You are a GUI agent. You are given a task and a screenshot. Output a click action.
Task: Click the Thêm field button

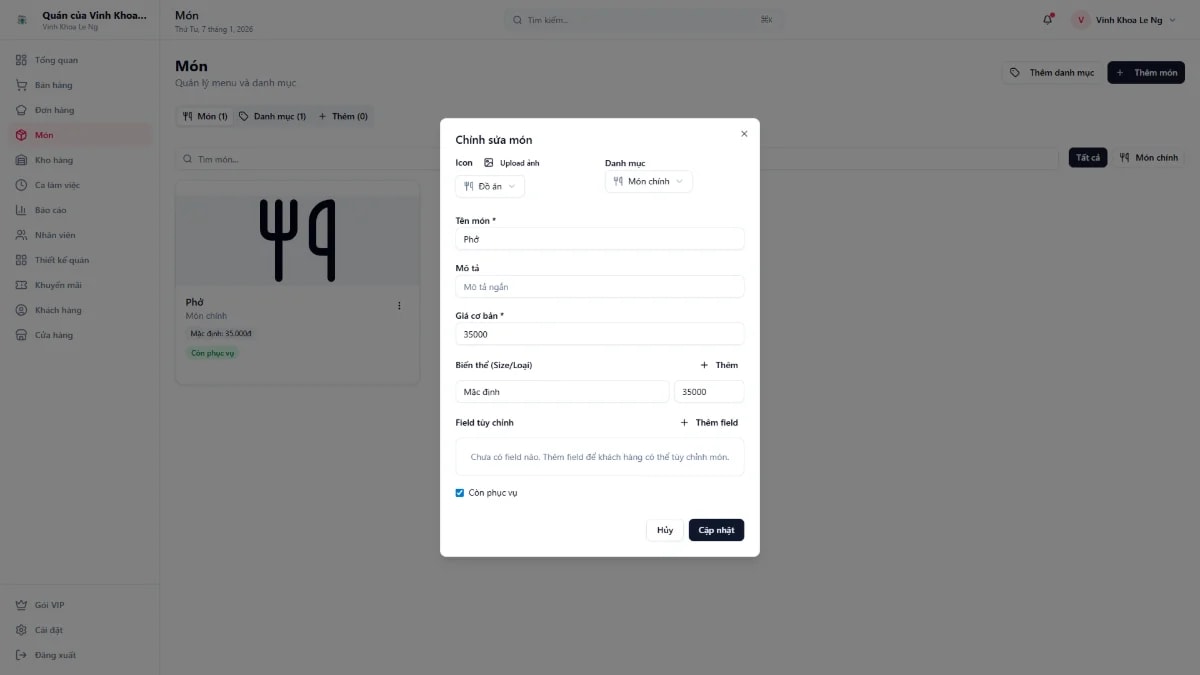(x=709, y=423)
